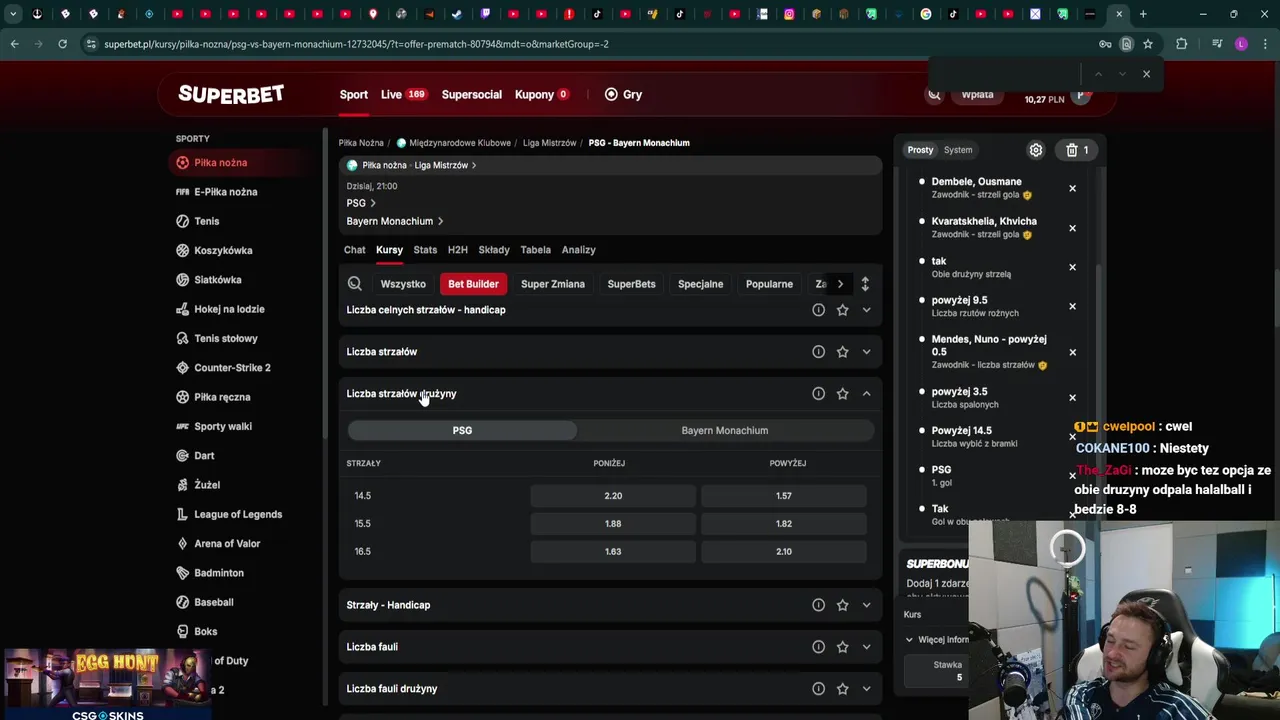Show info for Liczba strzałów drużyny
The width and height of the screenshot is (1280, 720).
818,394
